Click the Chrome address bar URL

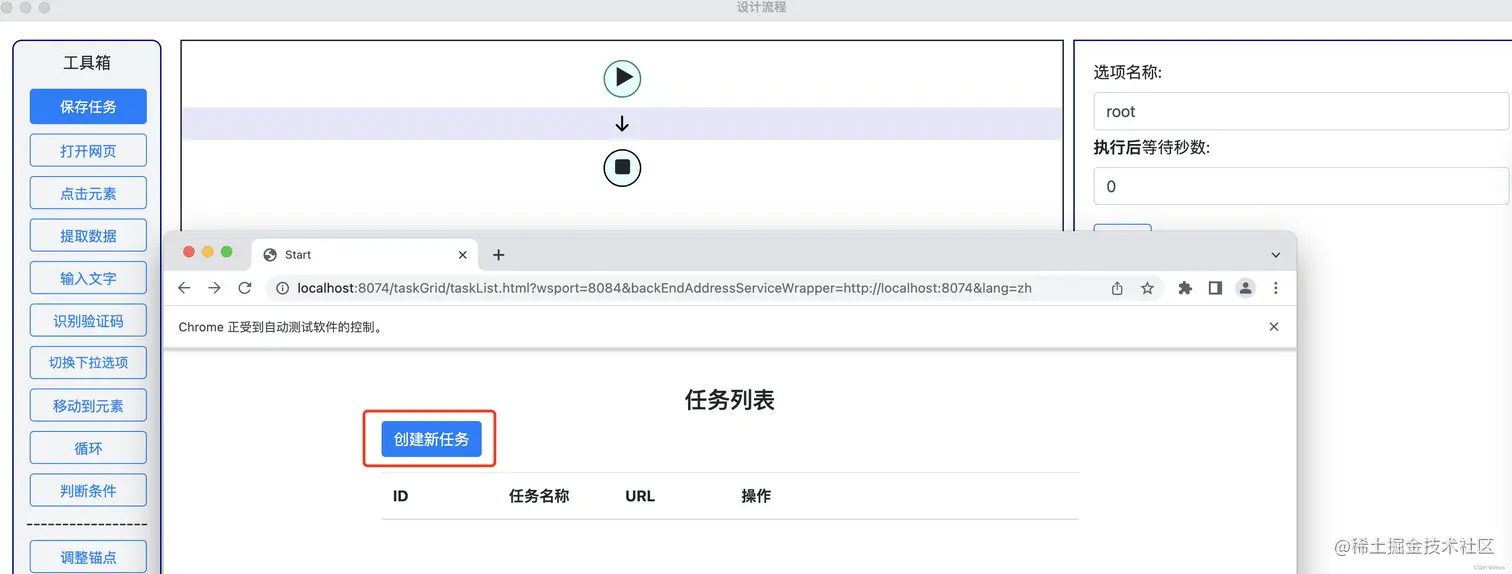click(664, 288)
